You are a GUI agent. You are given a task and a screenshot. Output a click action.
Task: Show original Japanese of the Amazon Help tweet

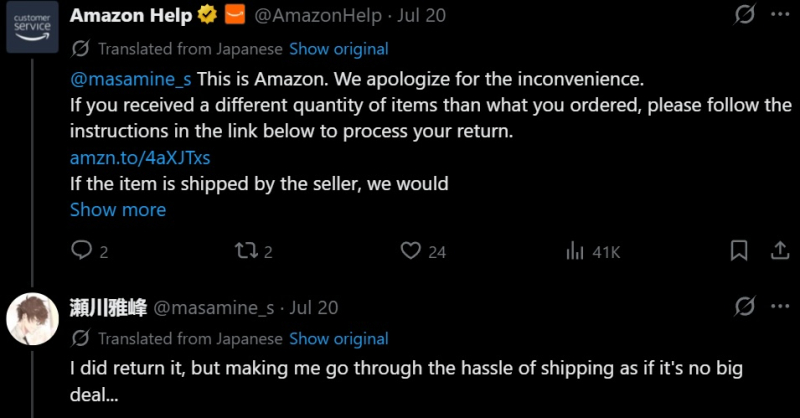tap(339, 49)
